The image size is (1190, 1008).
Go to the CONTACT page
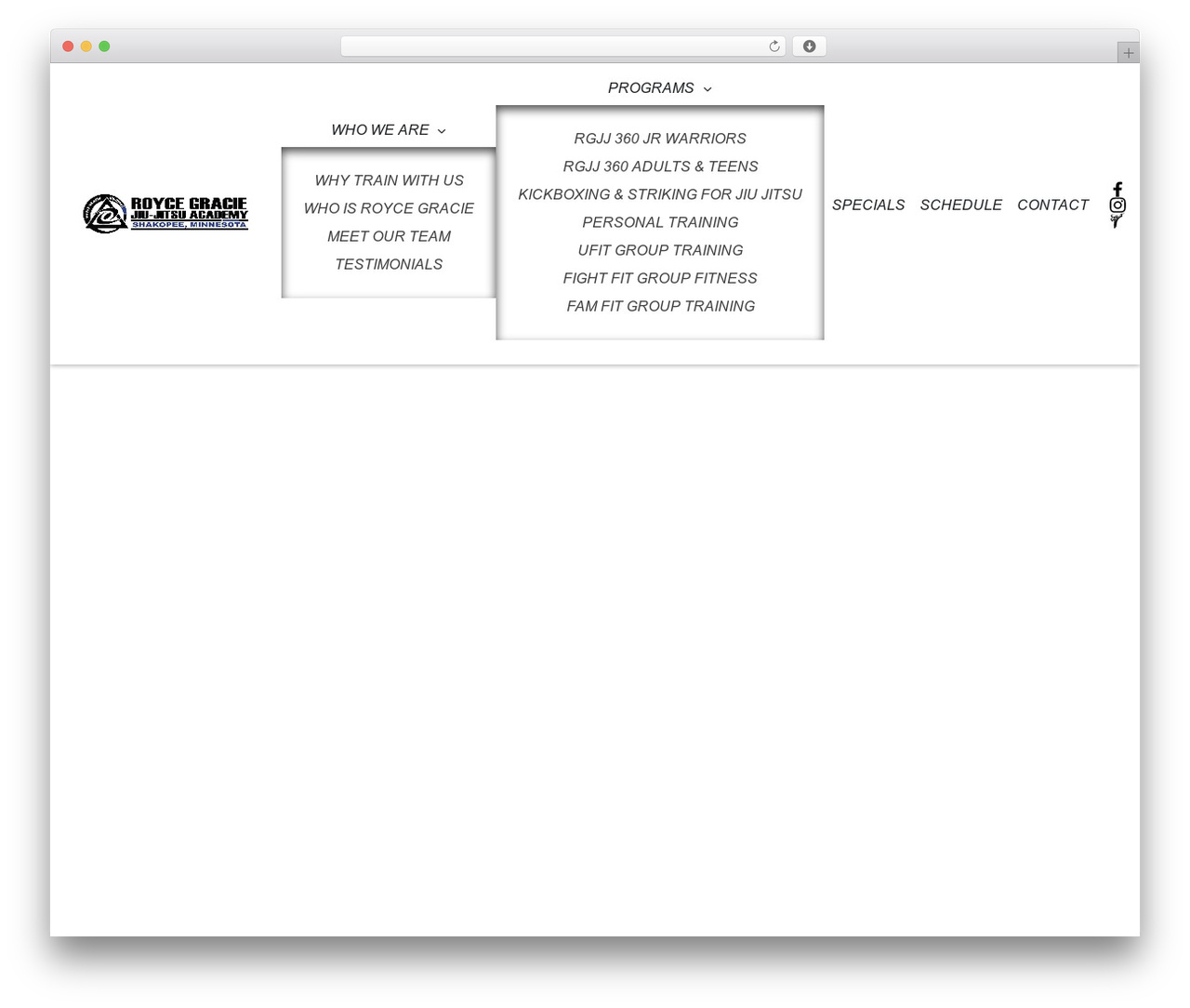pos(1052,205)
